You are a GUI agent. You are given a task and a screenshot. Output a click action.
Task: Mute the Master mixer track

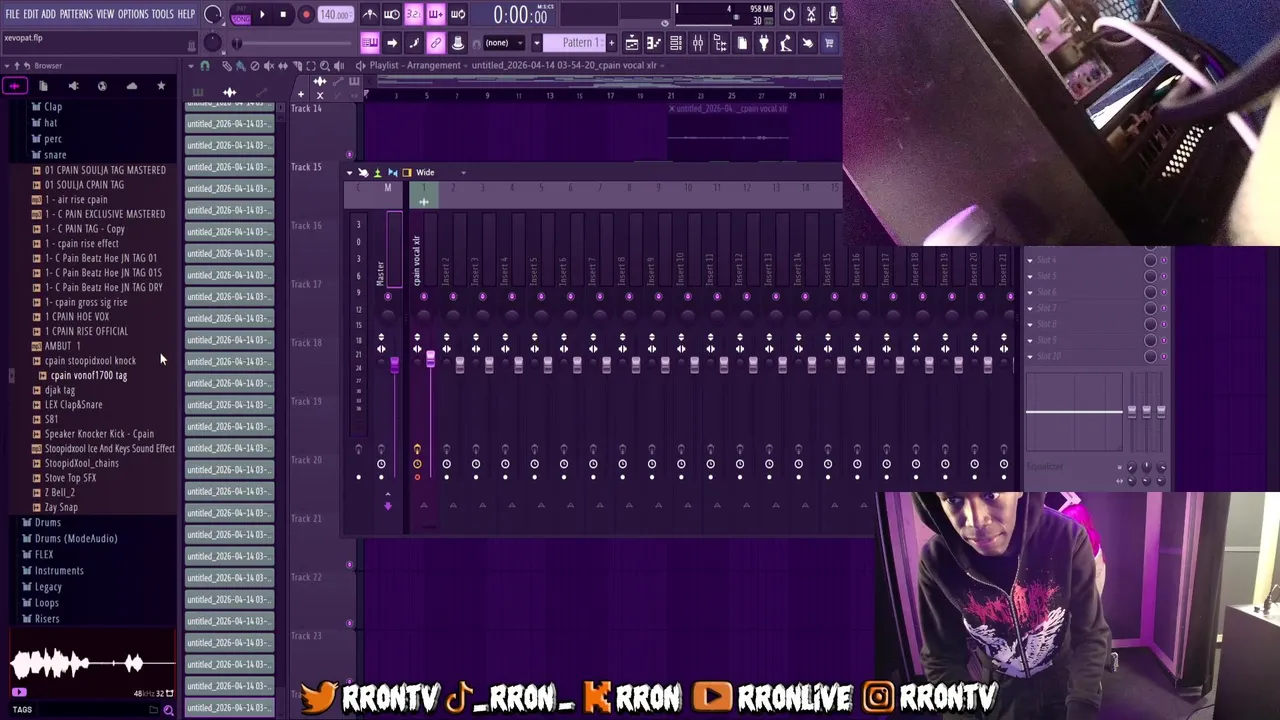tap(387, 296)
